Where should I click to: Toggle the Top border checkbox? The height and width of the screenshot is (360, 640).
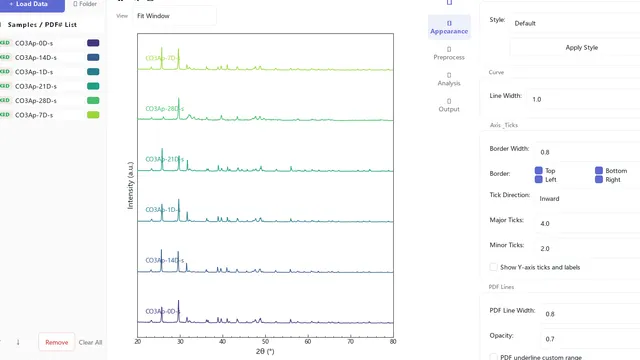(539, 170)
